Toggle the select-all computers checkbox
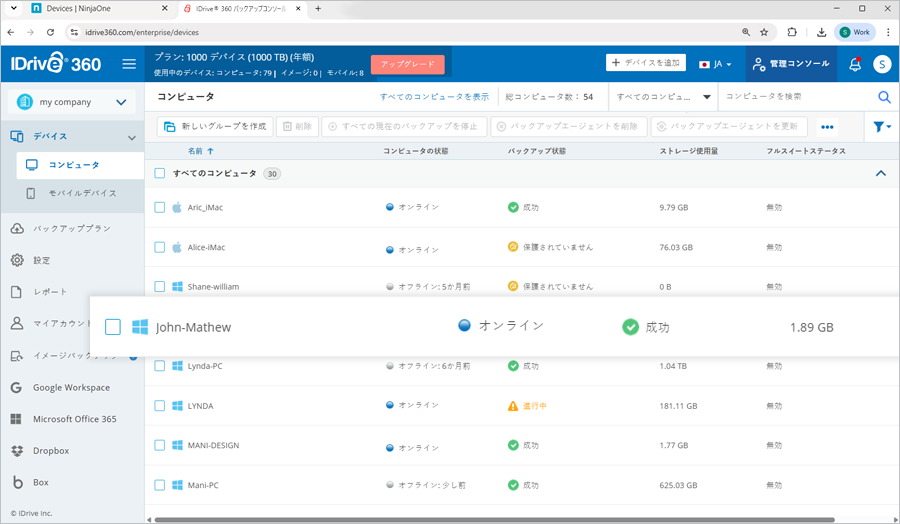This screenshot has width=900, height=524. click(160, 173)
